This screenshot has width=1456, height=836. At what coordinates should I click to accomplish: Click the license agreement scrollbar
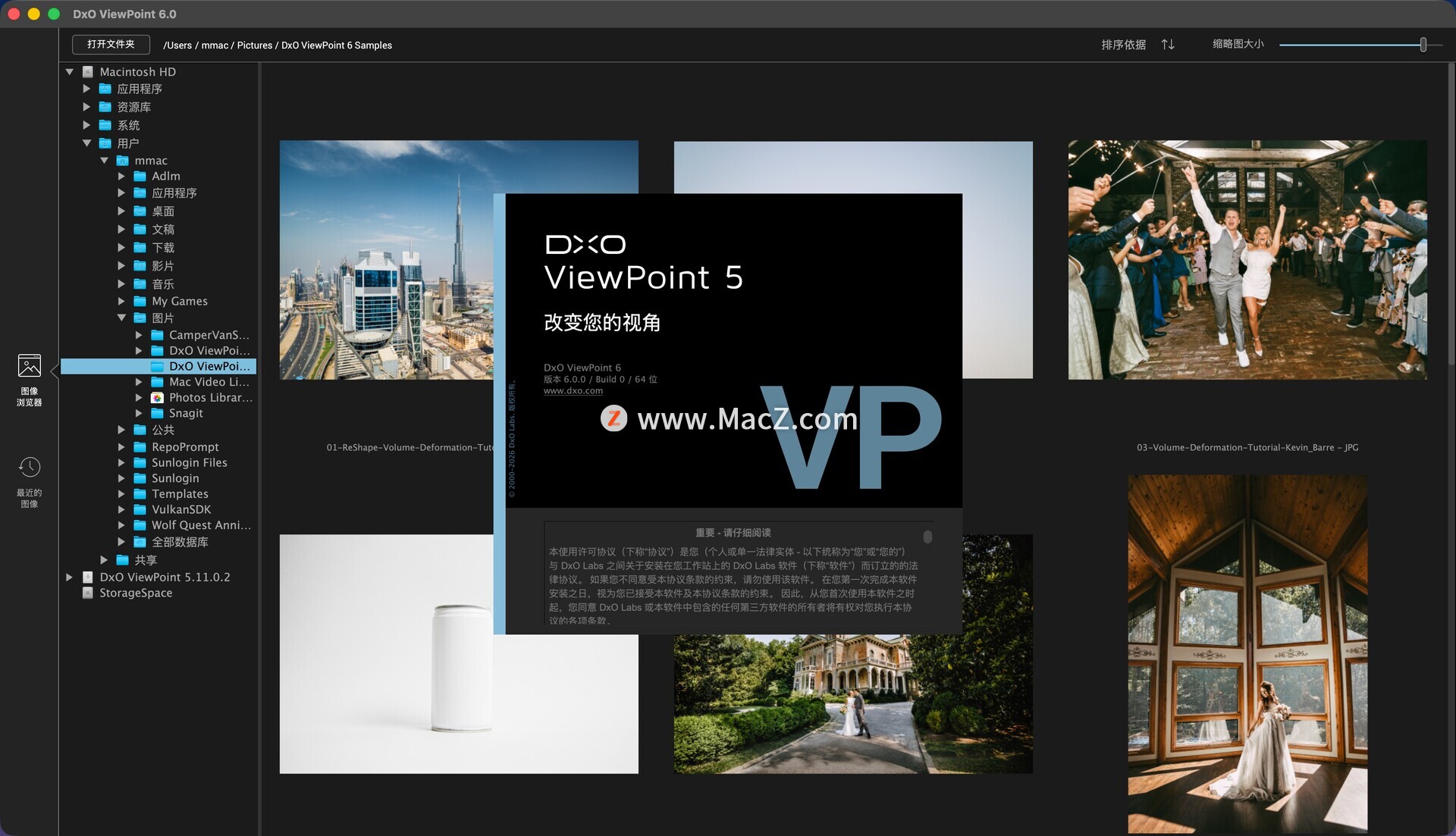point(927,537)
